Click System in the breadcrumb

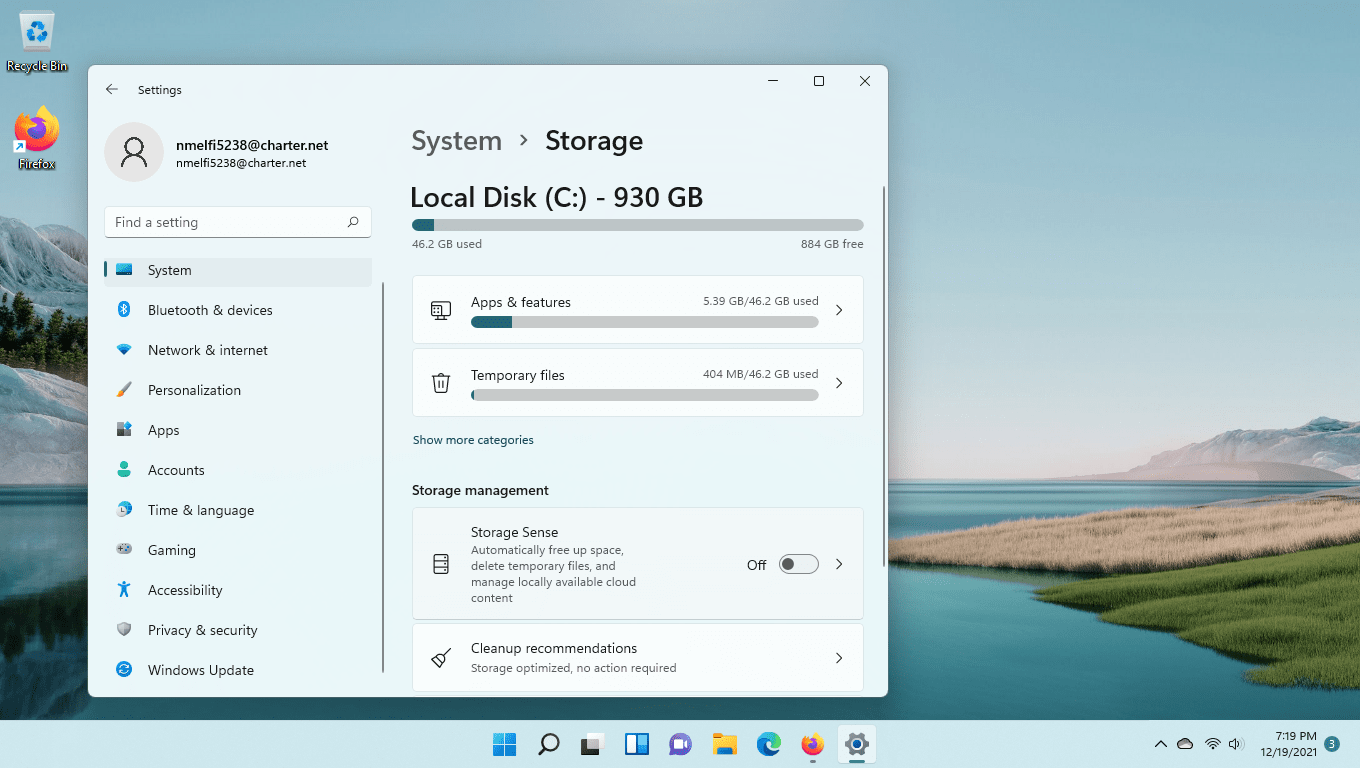point(457,141)
